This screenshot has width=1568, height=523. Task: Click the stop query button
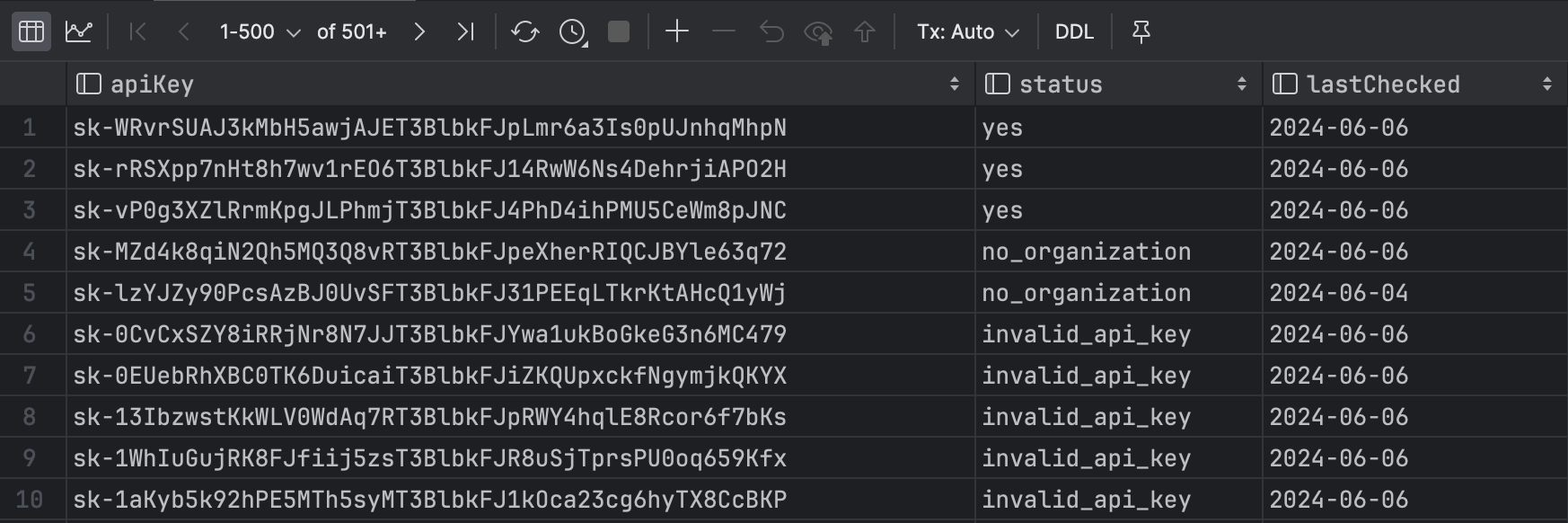coord(619,32)
